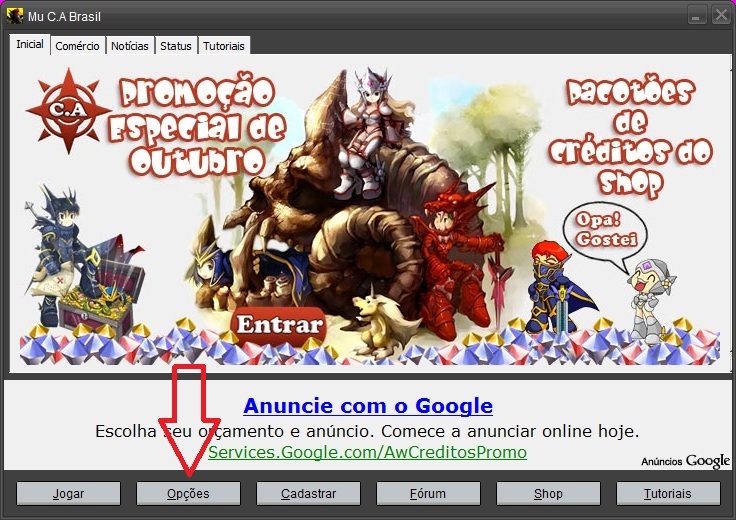
Task: Click the 'Anúncios Google' ad label
Action: coord(685,461)
